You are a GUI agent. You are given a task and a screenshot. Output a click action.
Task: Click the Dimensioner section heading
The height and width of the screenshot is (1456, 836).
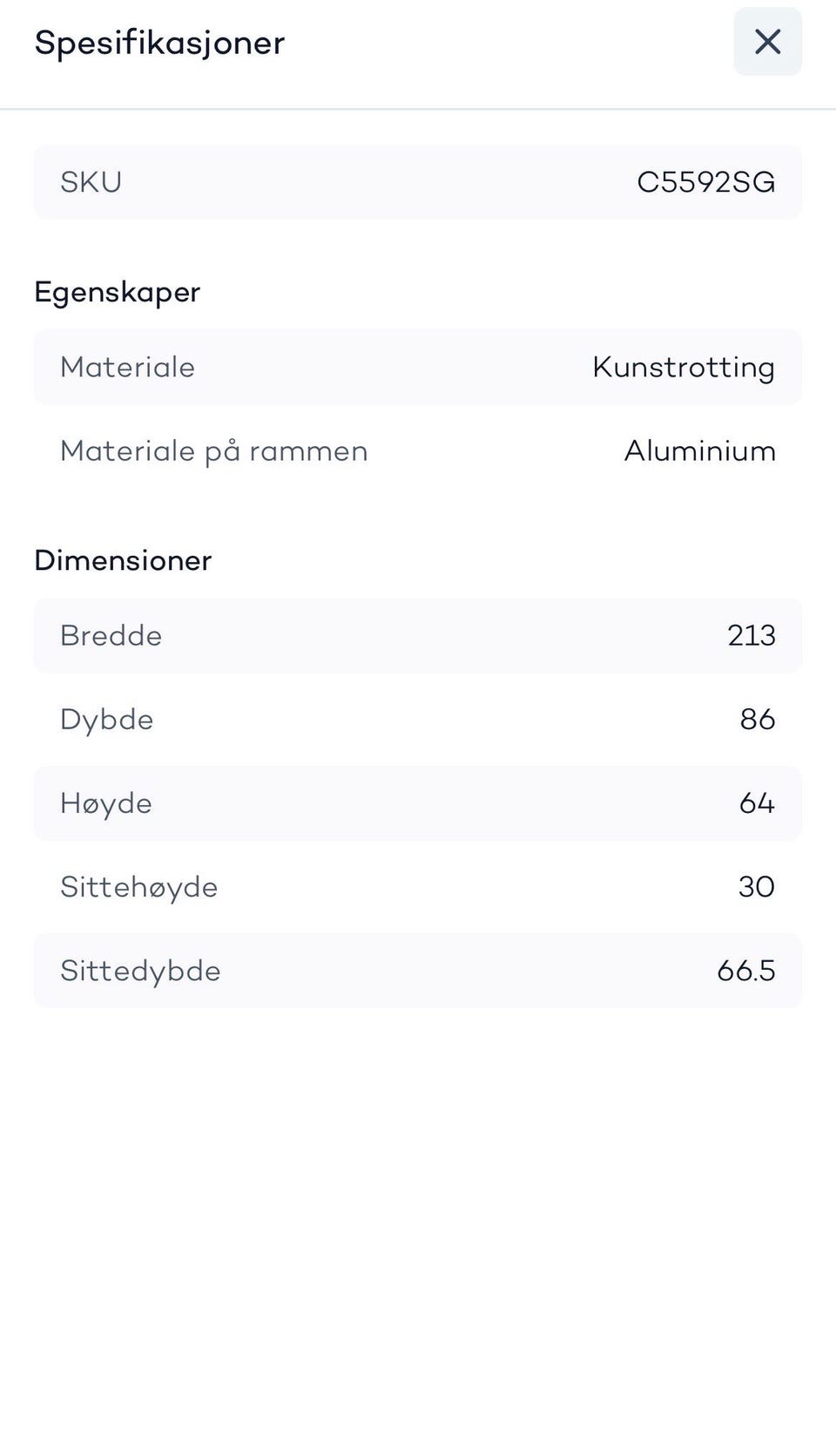tap(123, 560)
